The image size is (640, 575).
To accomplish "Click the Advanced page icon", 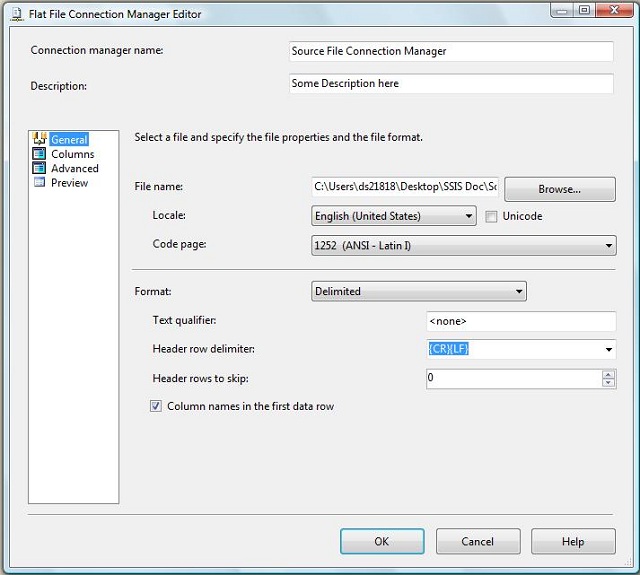I will pos(40,168).
